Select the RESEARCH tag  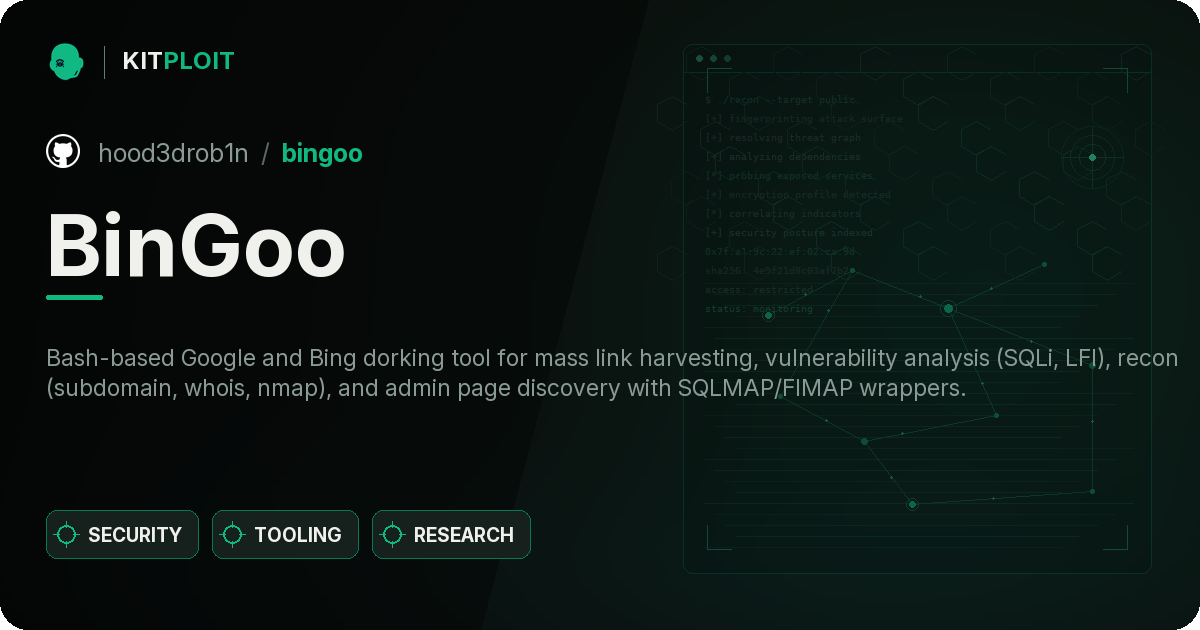coord(451,535)
